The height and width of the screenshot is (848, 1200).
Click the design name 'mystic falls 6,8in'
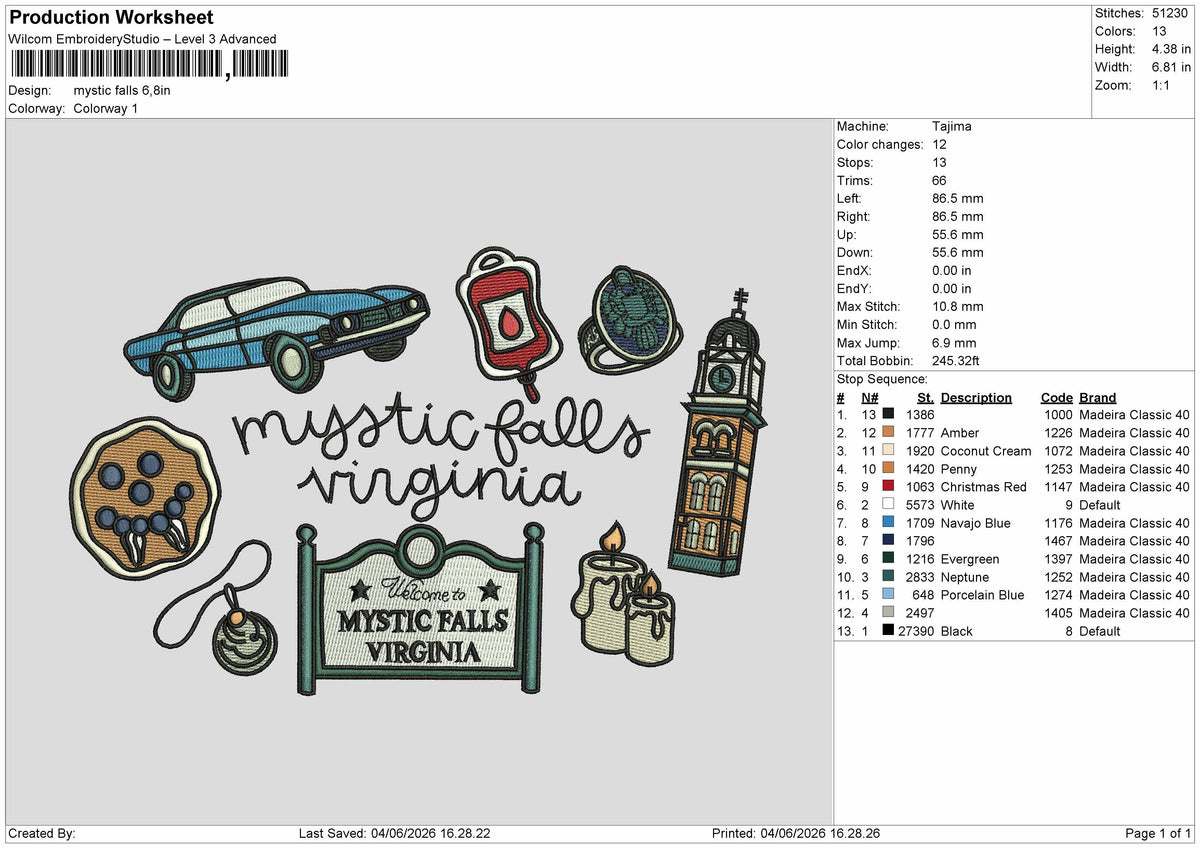pyautogui.click(x=122, y=90)
